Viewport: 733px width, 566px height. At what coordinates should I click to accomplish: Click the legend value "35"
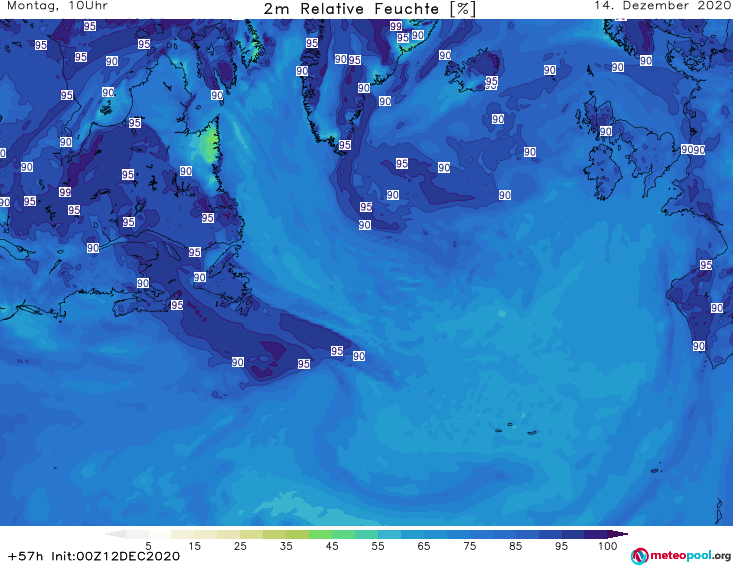pos(286,546)
